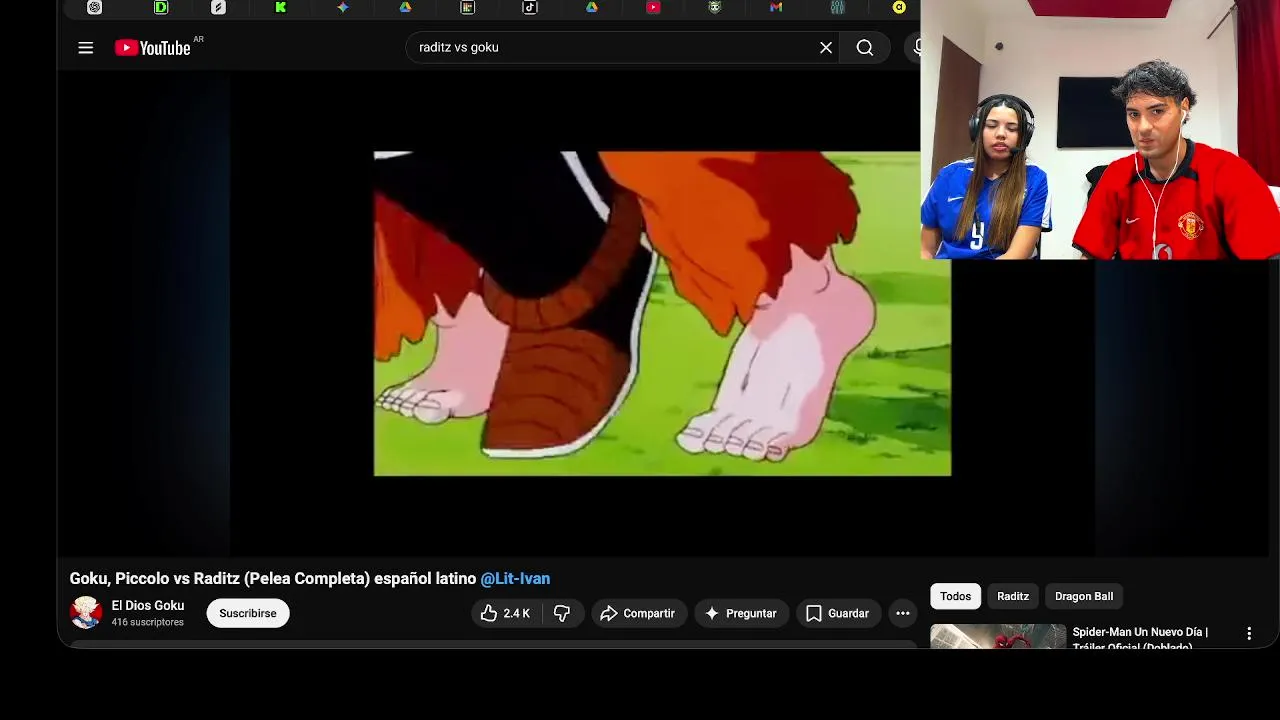Screen dimensions: 1280x720
Task: Clear the search box with X
Action: (x=826, y=48)
